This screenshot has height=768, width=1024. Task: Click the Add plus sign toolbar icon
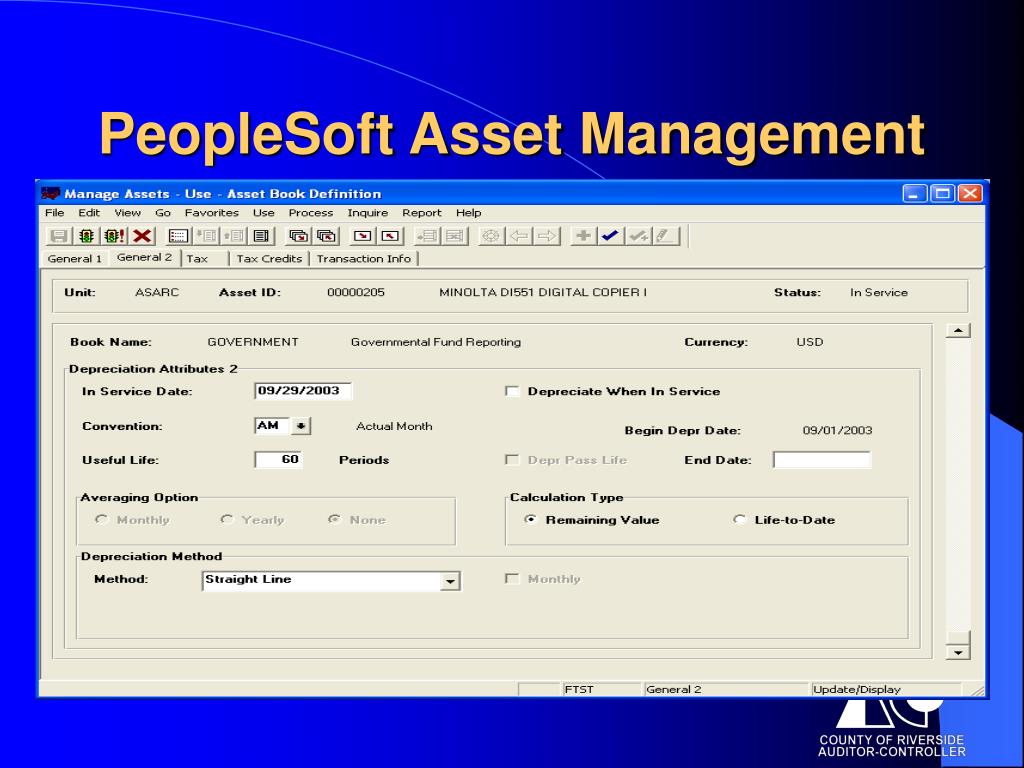point(583,236)
